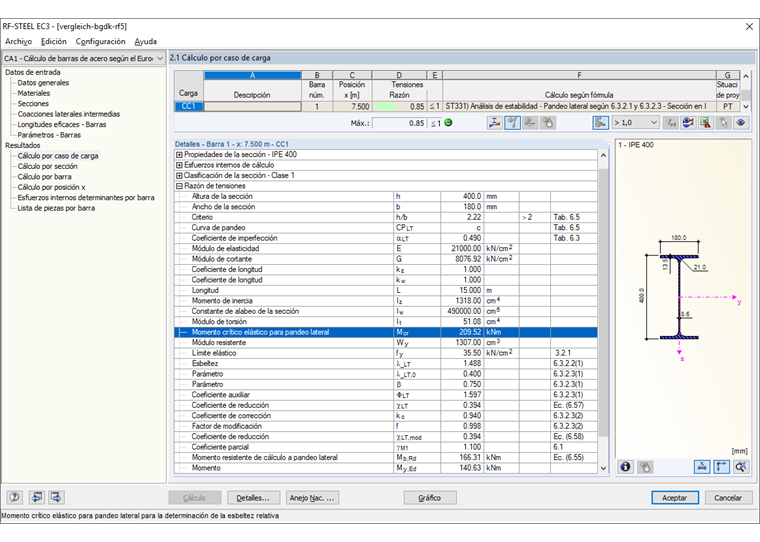Open the Archivo menu
The height and width of the screenshot is (542, 760).
(x=18, y=42)
